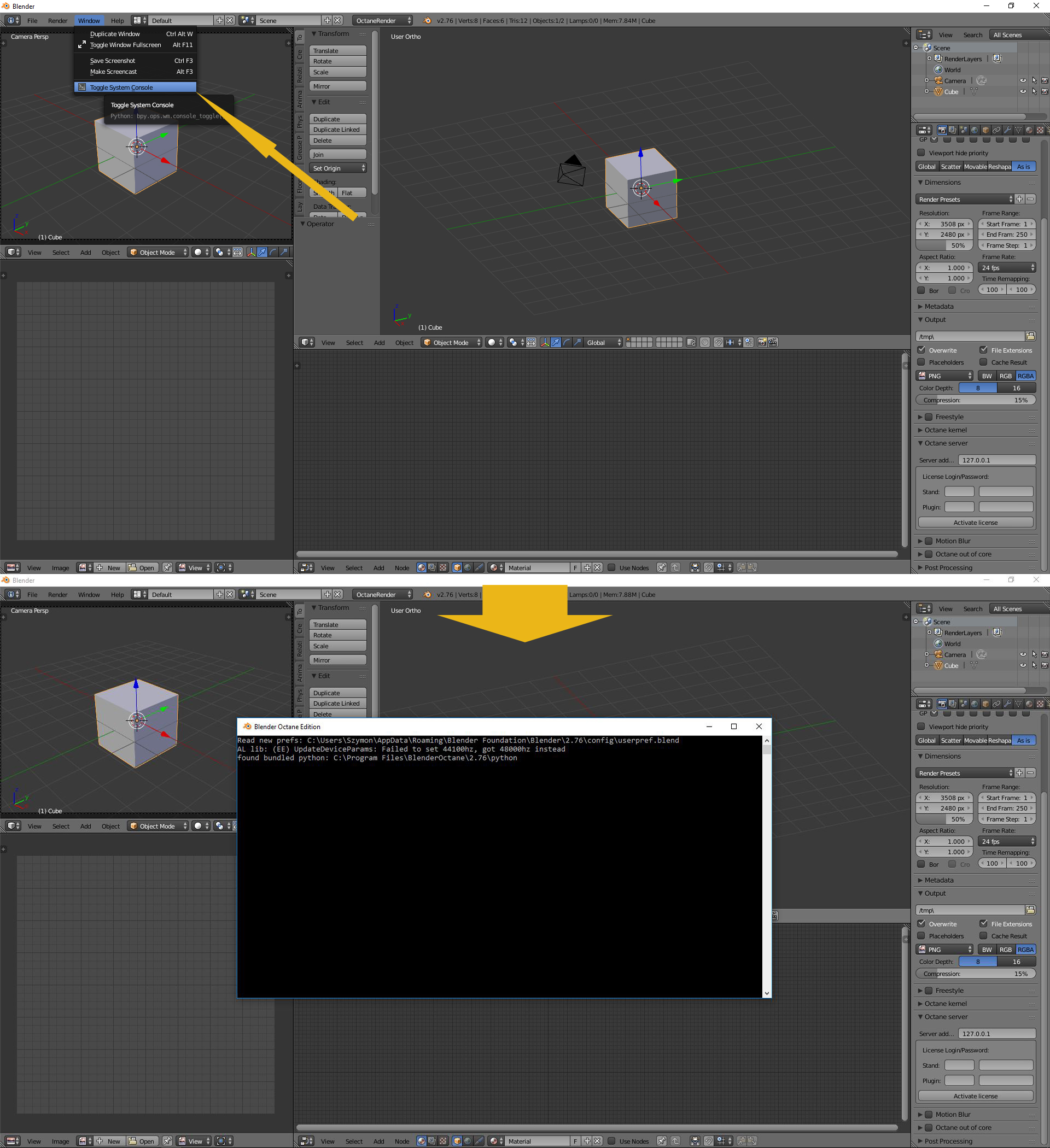Check Viewport hide priority in upper window
This screenshot has width=1050, height=1148.
pyautogui.click(x=921, y=153)
